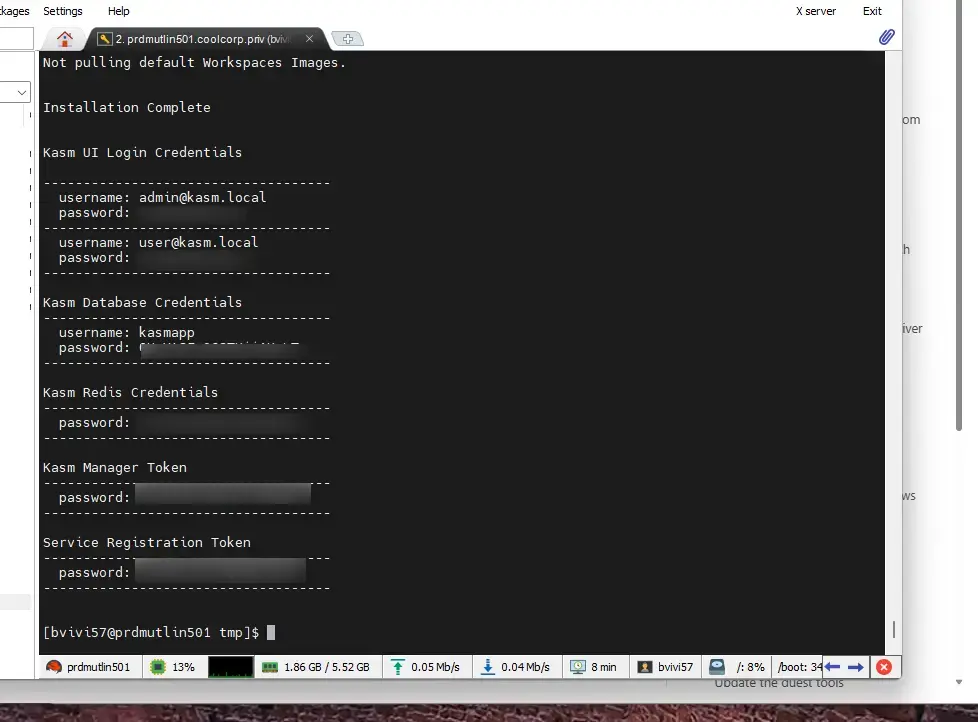
Task: Click the red hat prdmutlin501 host indicator
Action: click(88, 667)
